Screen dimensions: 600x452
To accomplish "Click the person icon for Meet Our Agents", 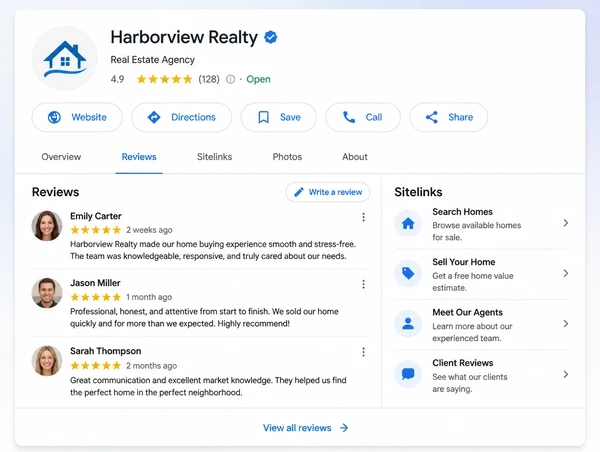I will click(x=408, y=324).
